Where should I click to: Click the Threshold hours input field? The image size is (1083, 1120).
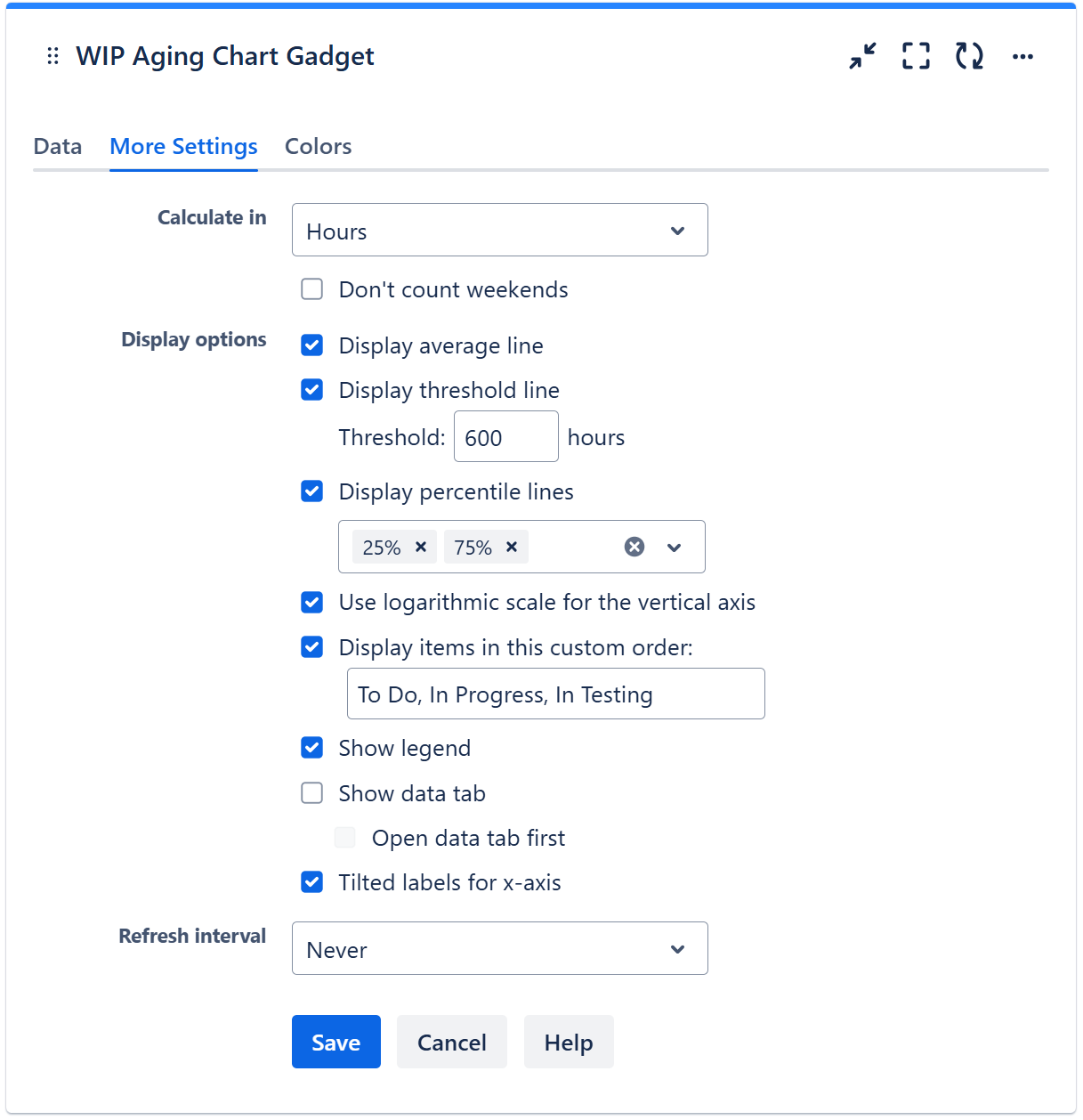pos(505,437)
